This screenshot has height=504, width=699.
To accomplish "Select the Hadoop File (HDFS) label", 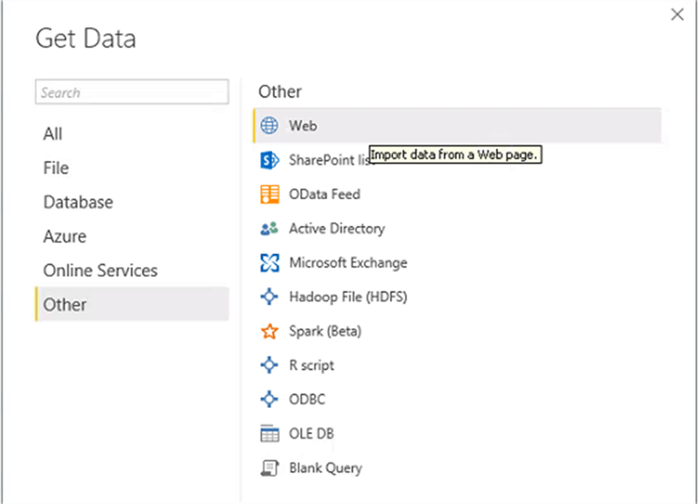I will coord(348,297).
